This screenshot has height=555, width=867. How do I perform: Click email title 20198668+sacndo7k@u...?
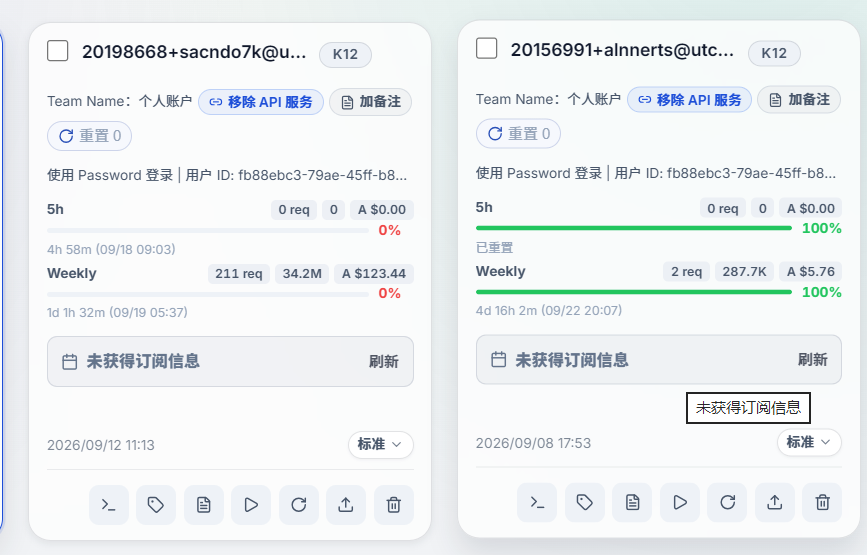coord(194,52)
